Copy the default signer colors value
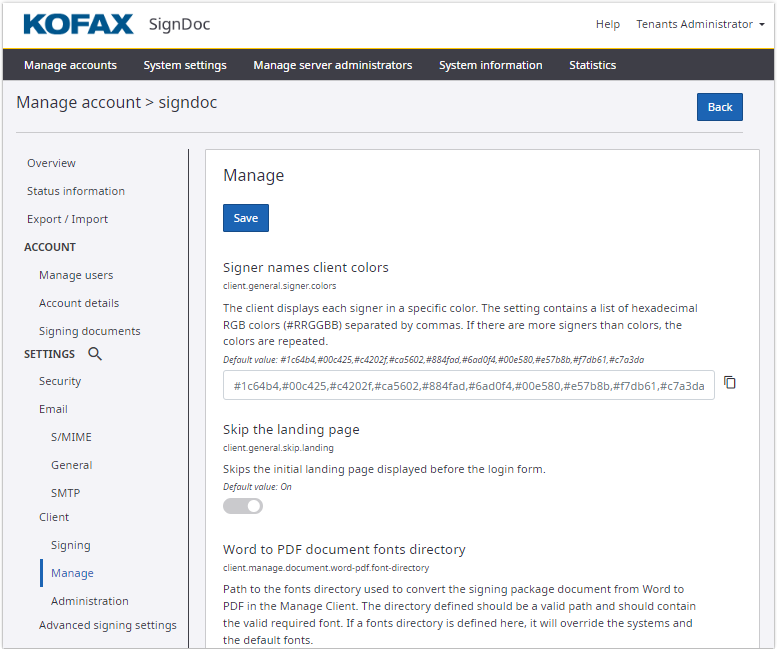Screen dimensions: 777x651 730,383
